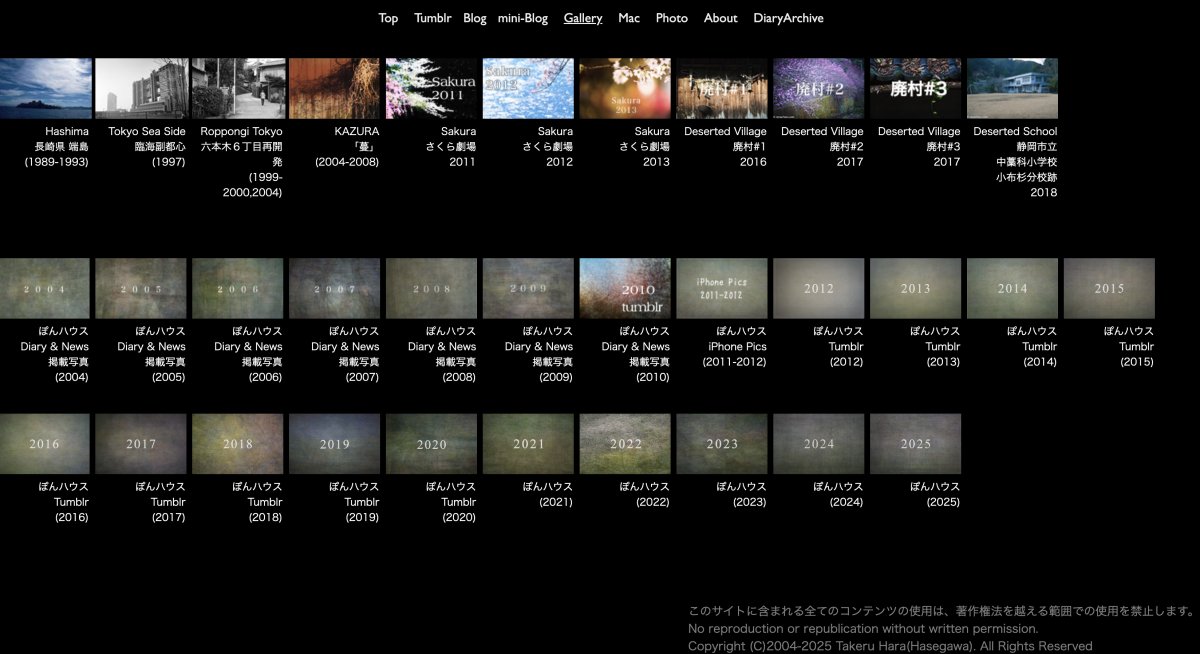Viewport: 1200px width, 654px height.
Task: Open the Hashima island gallery thumbnail
Action: point(46,88)
